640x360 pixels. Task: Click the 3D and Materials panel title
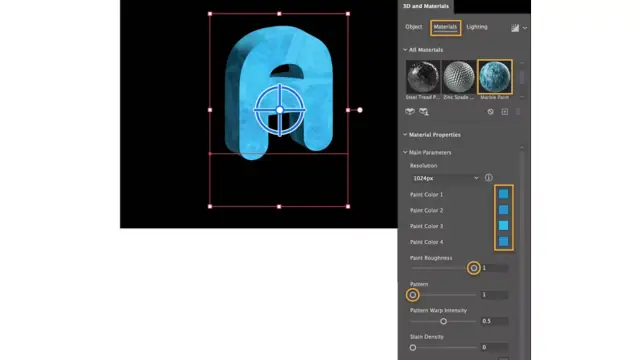point(426,6)
